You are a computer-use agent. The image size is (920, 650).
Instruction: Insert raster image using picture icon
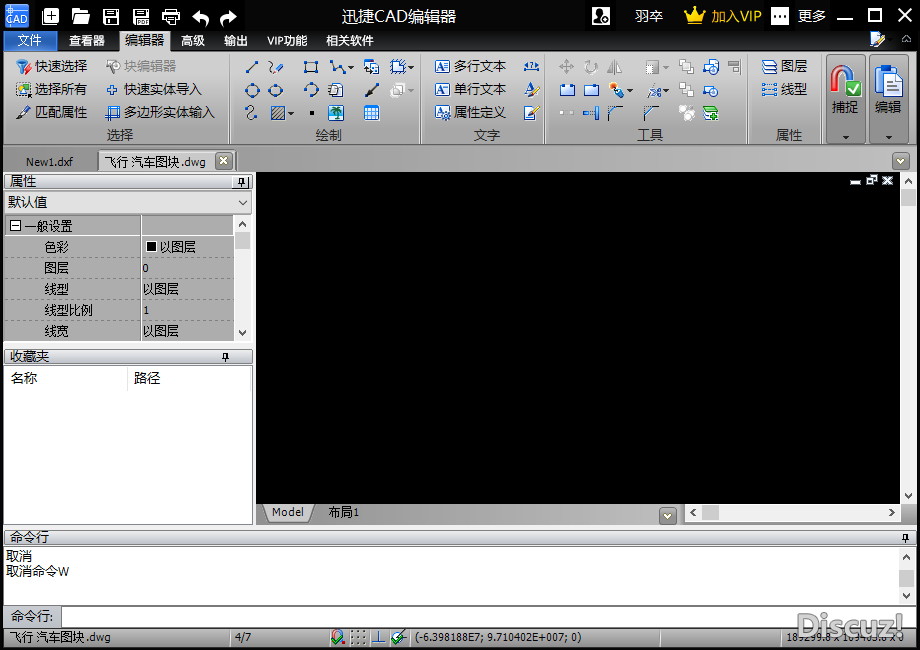[336, 113]
